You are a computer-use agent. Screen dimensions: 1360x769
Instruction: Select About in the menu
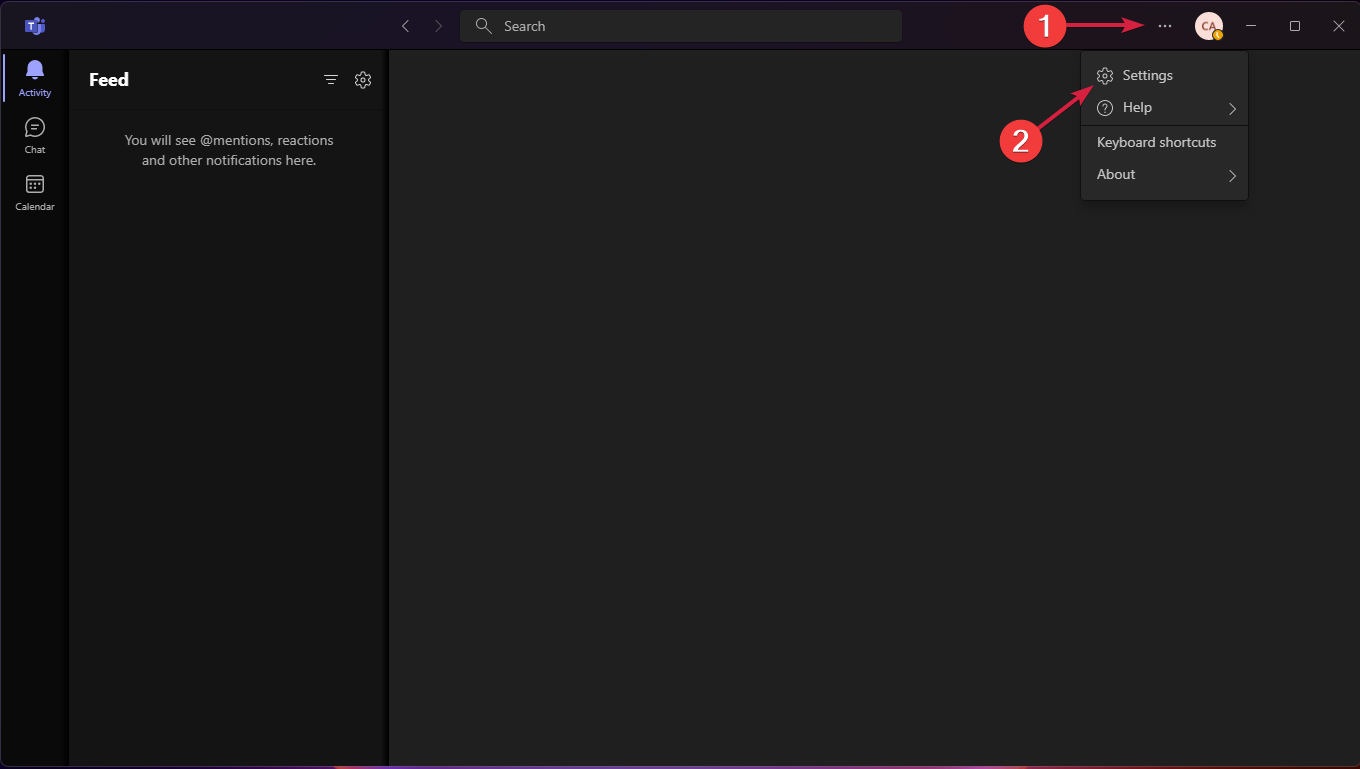pyautogui.click(x=1116, y=174)
